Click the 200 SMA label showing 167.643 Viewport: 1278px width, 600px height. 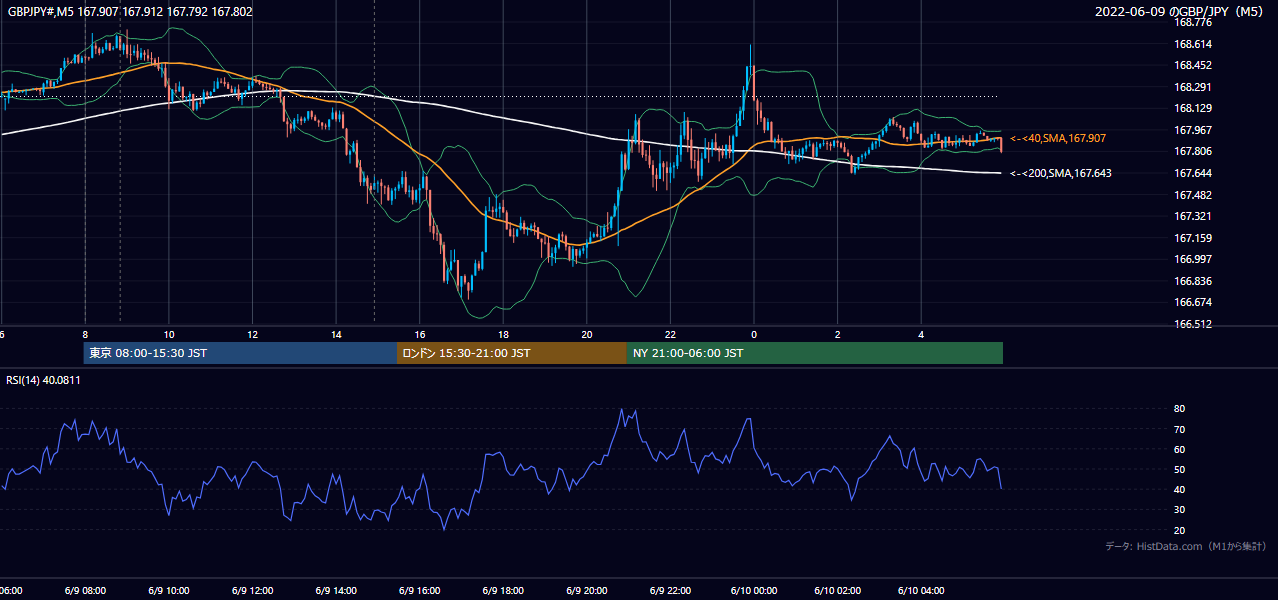tap(1061, 173)
